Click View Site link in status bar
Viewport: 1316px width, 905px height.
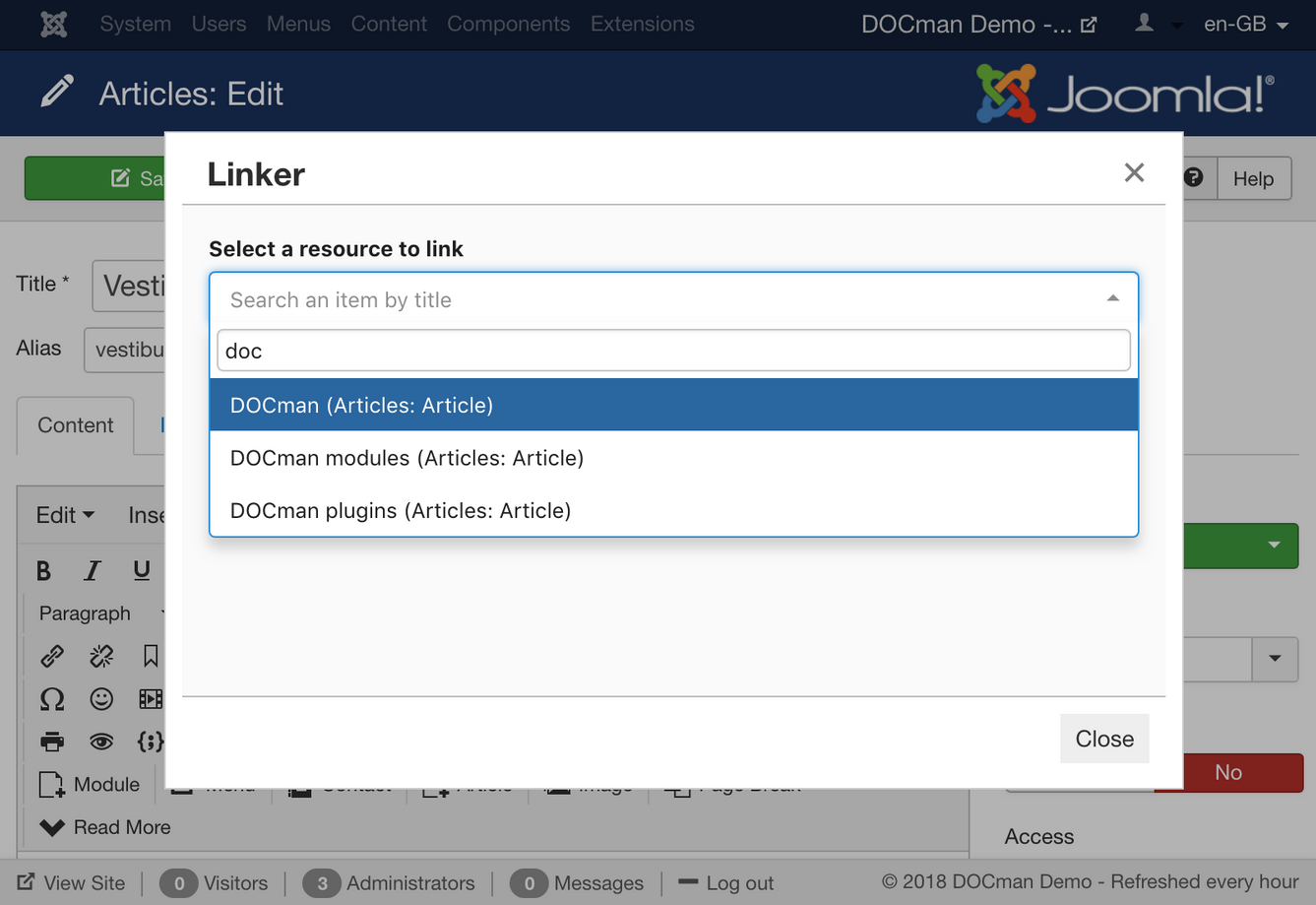(71, 882)
